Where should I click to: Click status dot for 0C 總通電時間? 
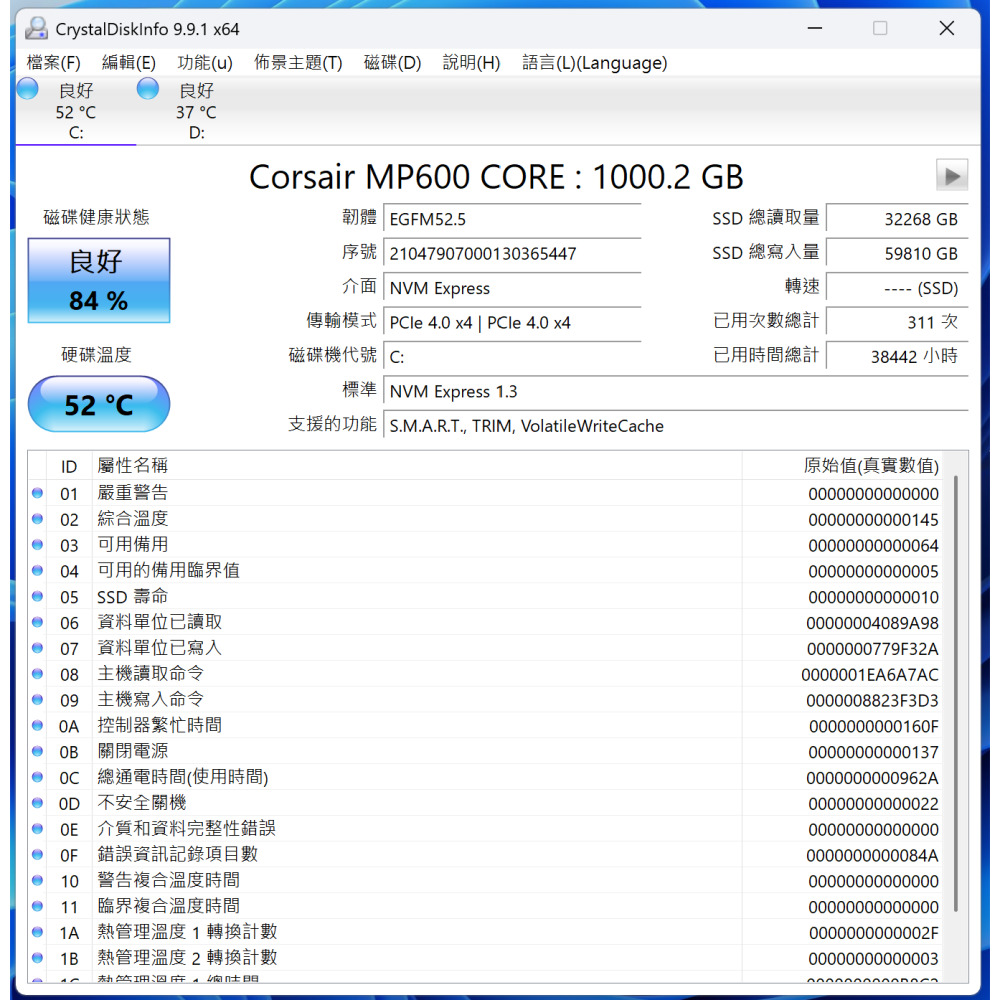[38, 777]
